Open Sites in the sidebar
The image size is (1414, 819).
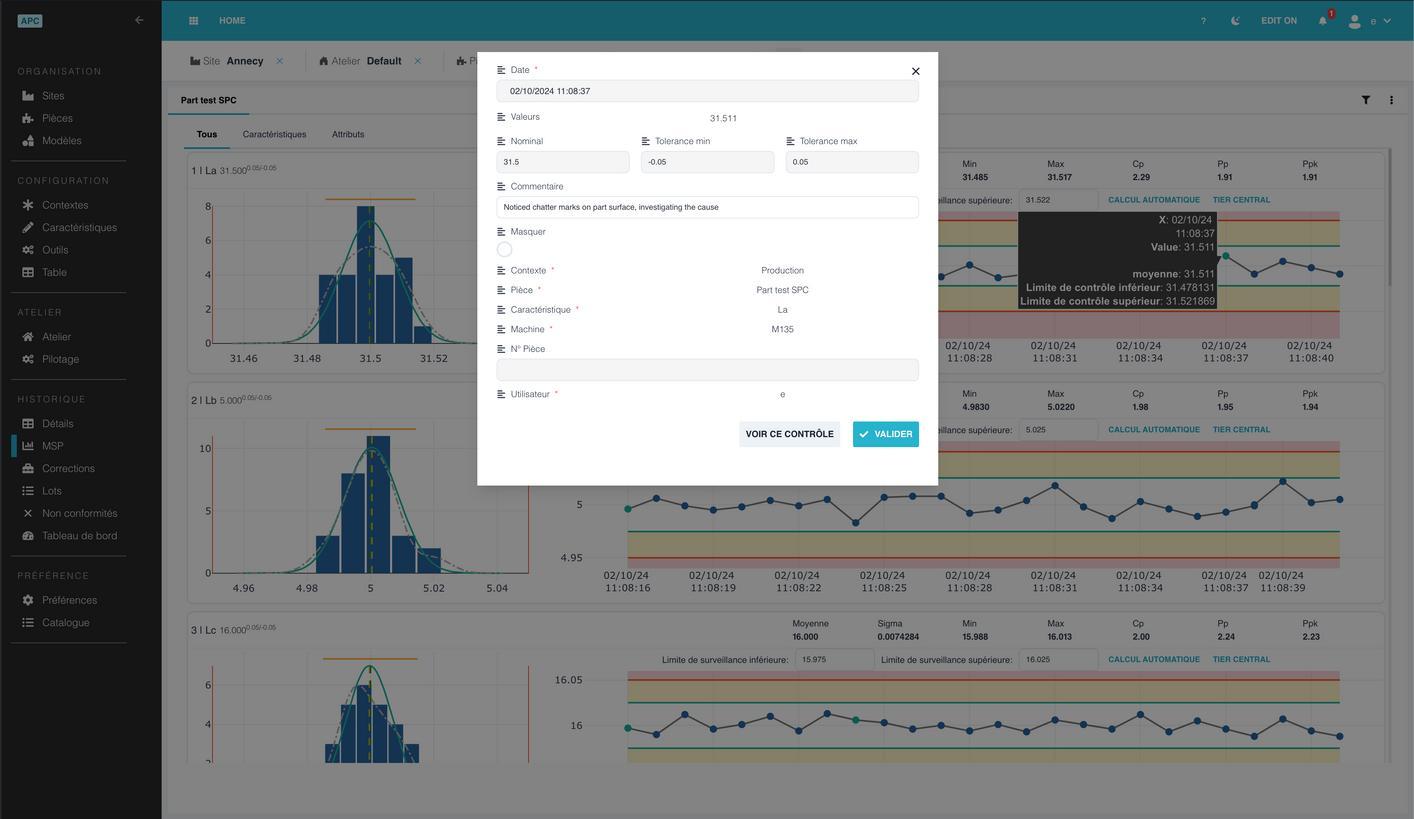(x=53, y=96)
